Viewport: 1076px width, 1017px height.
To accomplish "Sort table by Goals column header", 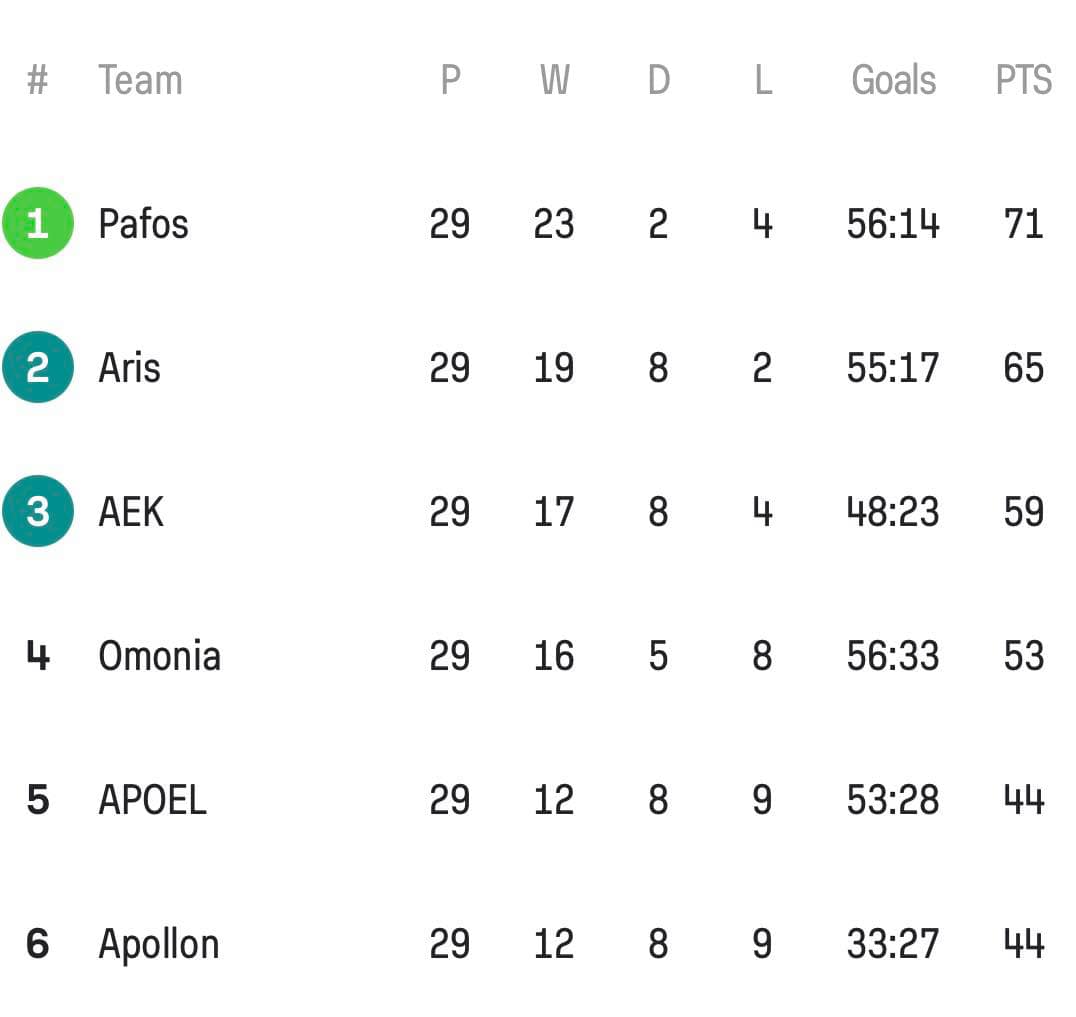I will point(893,80).
